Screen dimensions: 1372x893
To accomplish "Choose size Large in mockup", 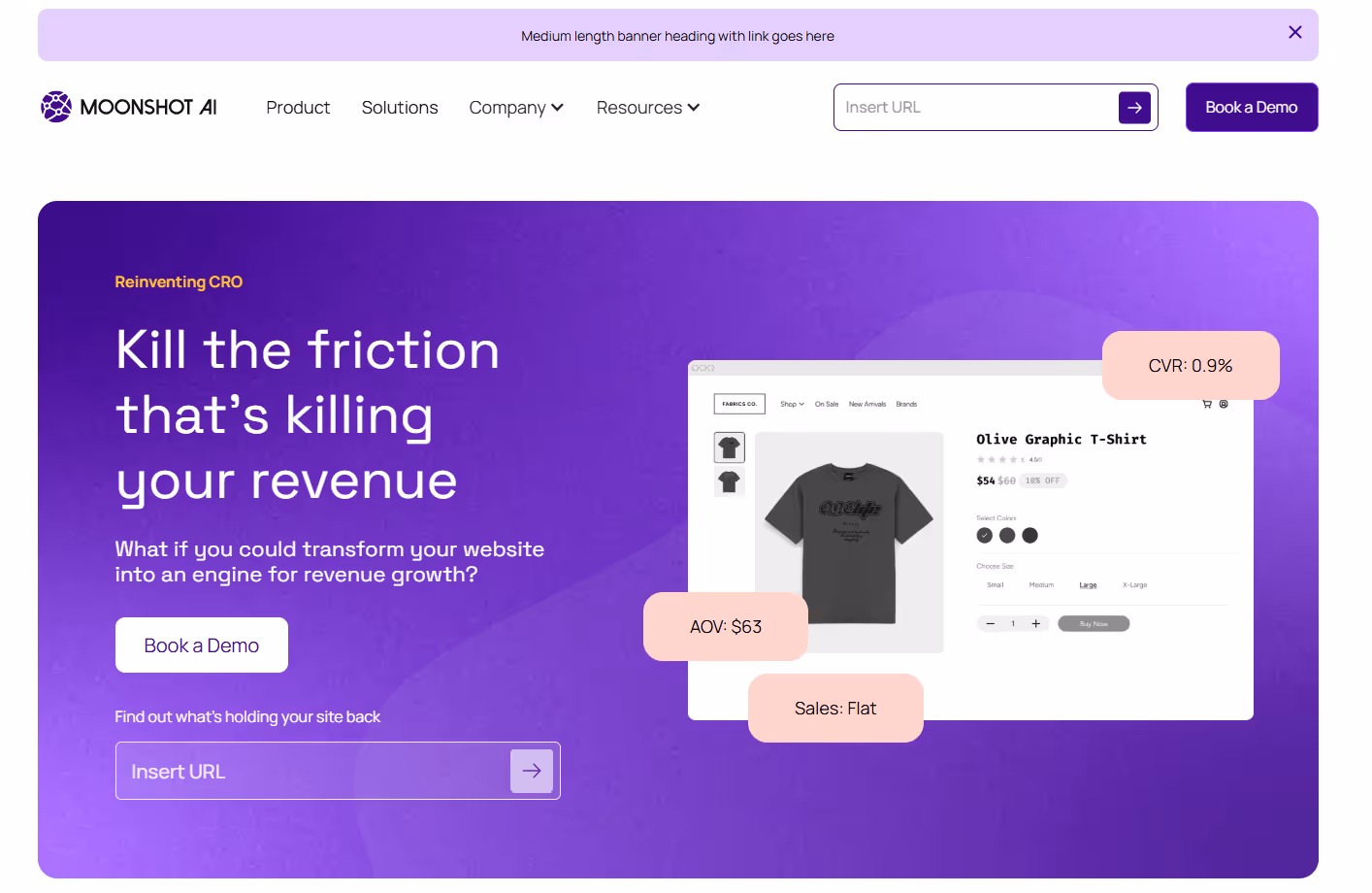I will [x=1088, y=585].
